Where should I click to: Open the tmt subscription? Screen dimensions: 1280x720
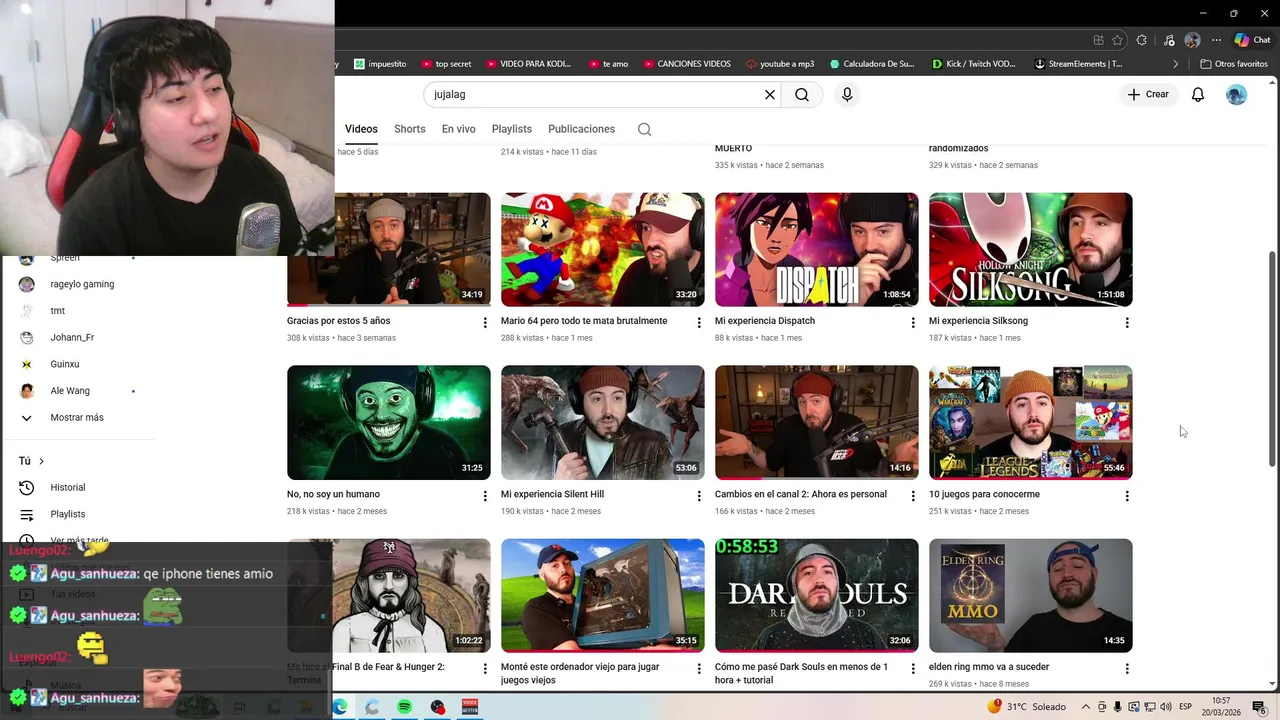click(x=57, y=311)
